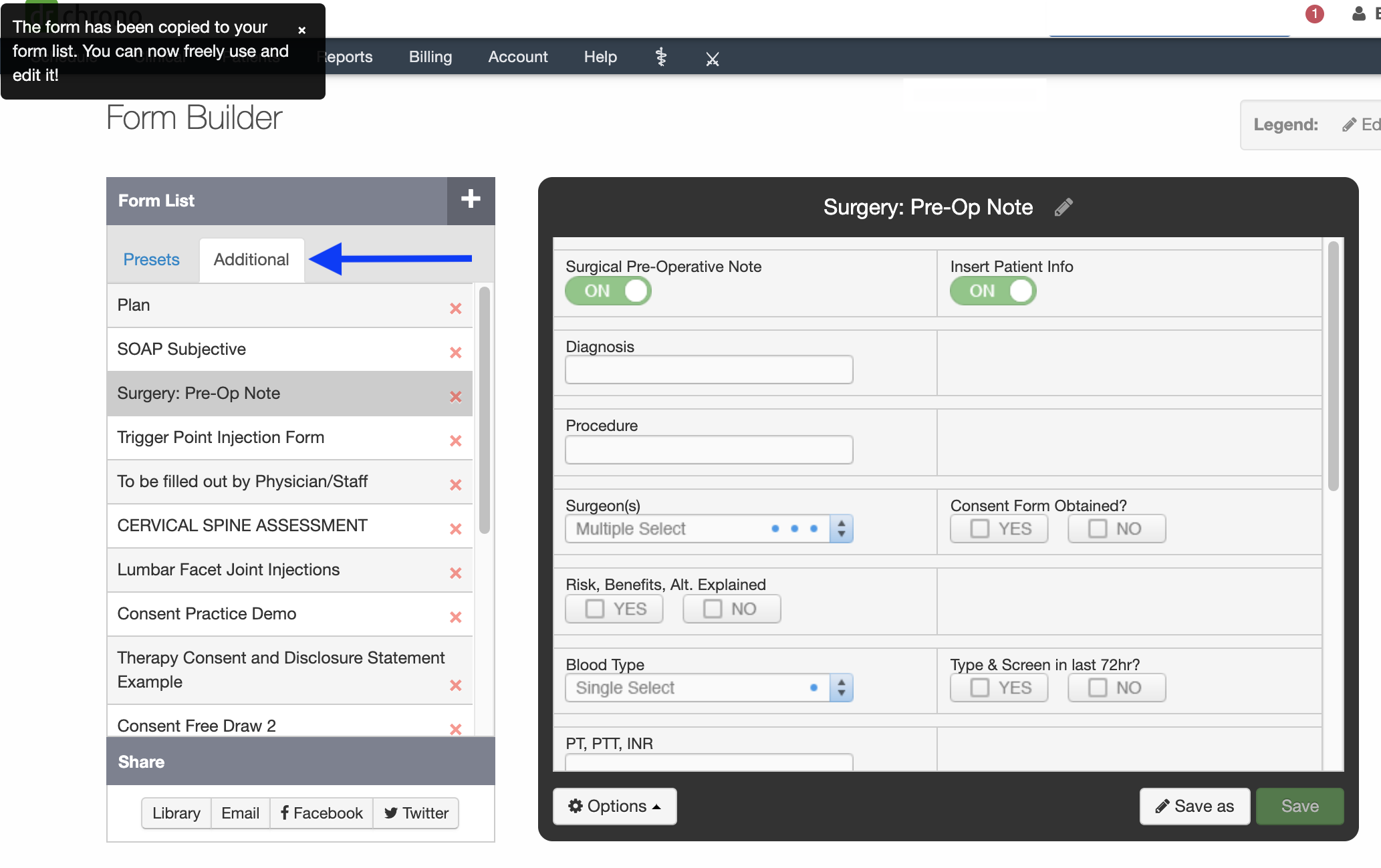
Task: Click the form preview scrollbar
Action: point(1334,366)
